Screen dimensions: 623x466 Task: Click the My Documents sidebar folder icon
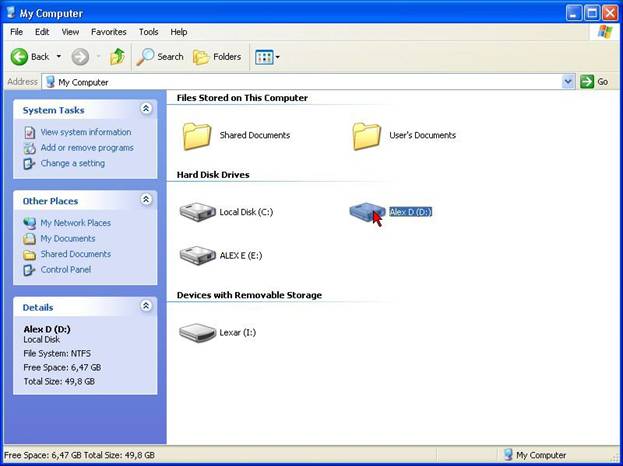(x=29, y=239)
